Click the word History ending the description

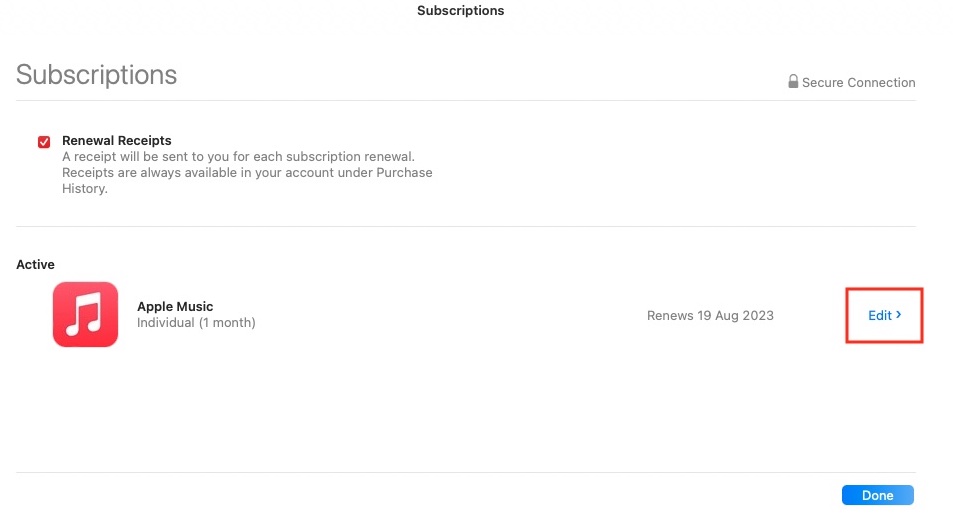coord(83,189)
